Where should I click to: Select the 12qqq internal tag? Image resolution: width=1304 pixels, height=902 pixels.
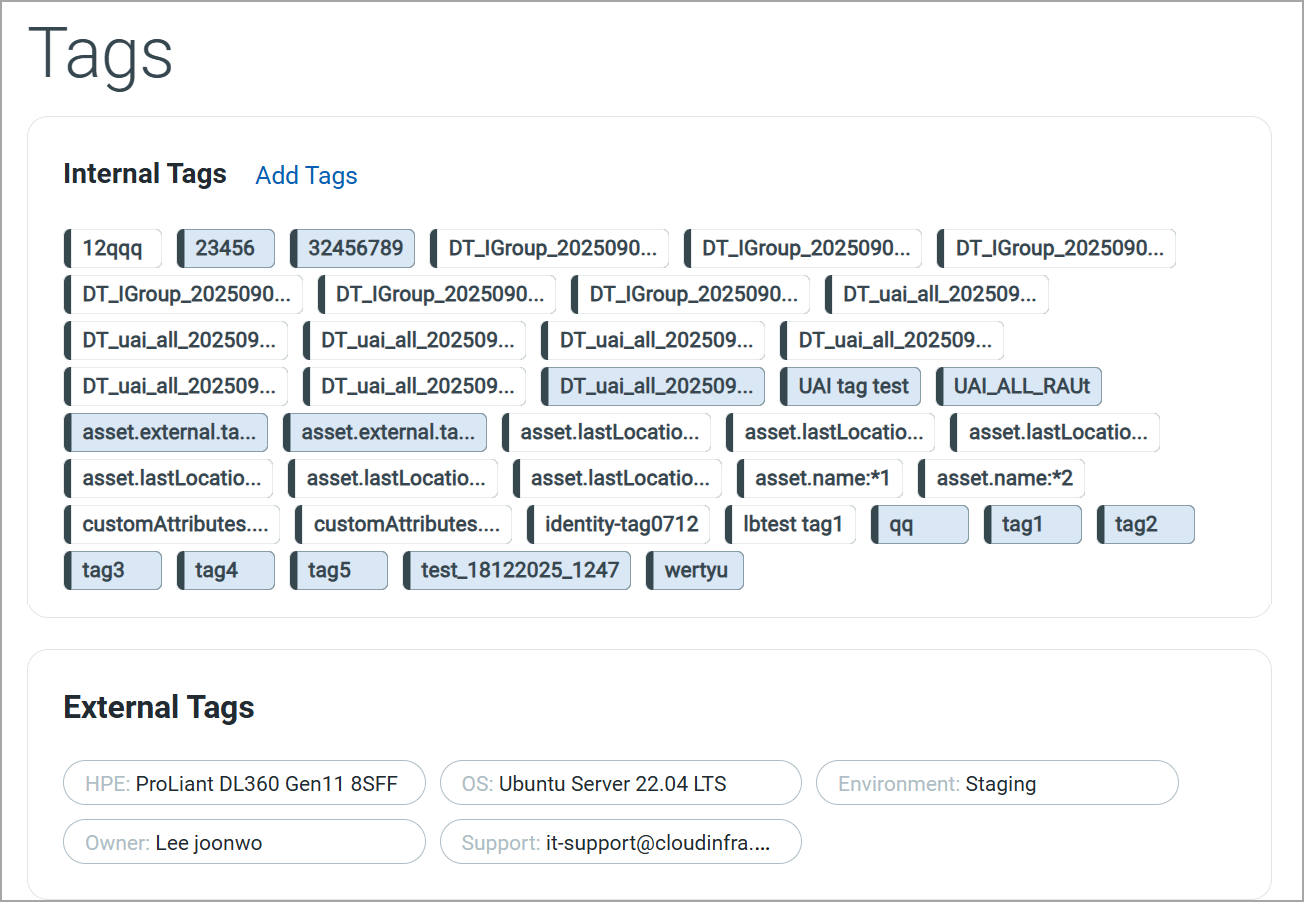(113, 249)
